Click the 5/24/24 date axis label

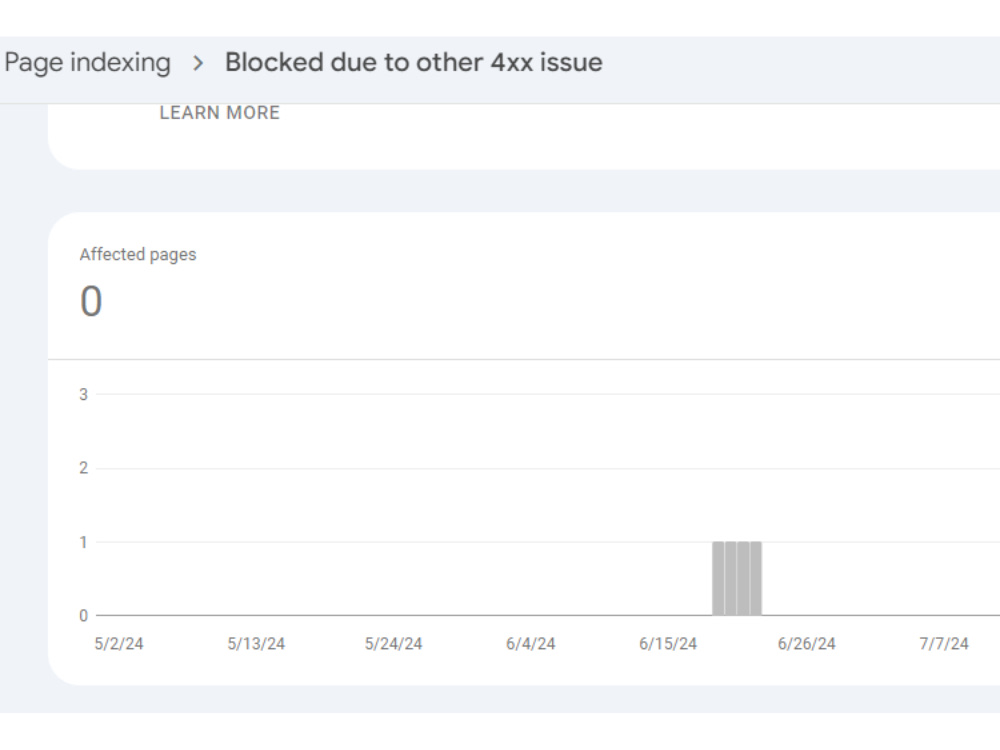393,643
